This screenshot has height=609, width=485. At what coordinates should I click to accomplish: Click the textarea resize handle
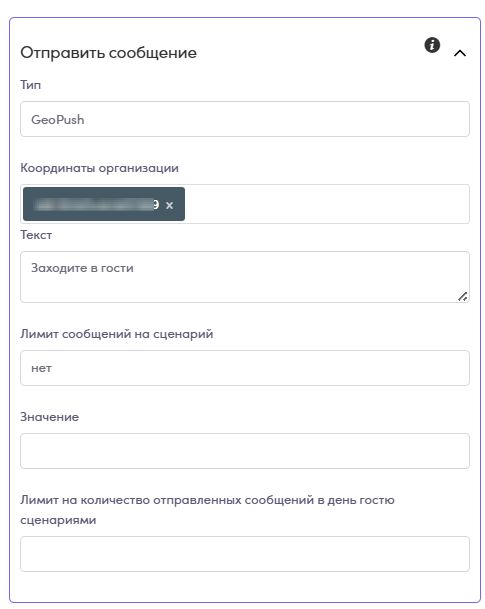click(462, 296)
